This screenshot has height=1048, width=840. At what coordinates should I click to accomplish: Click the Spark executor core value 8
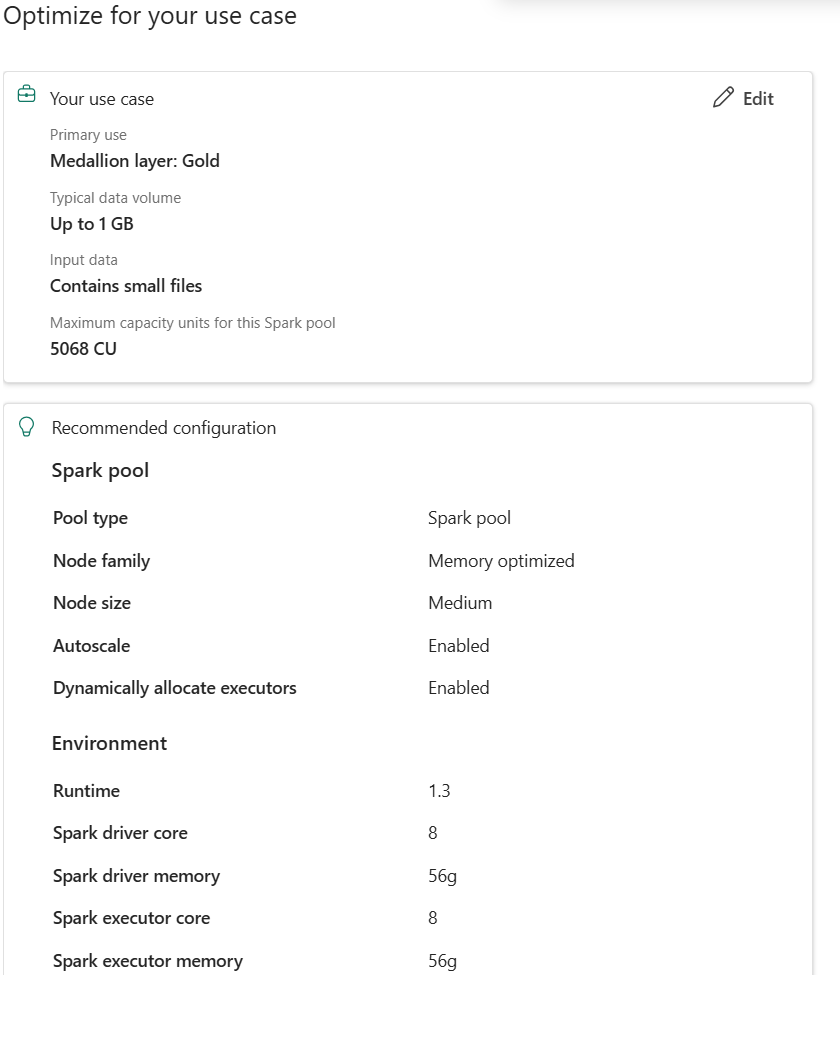point(434,918)
